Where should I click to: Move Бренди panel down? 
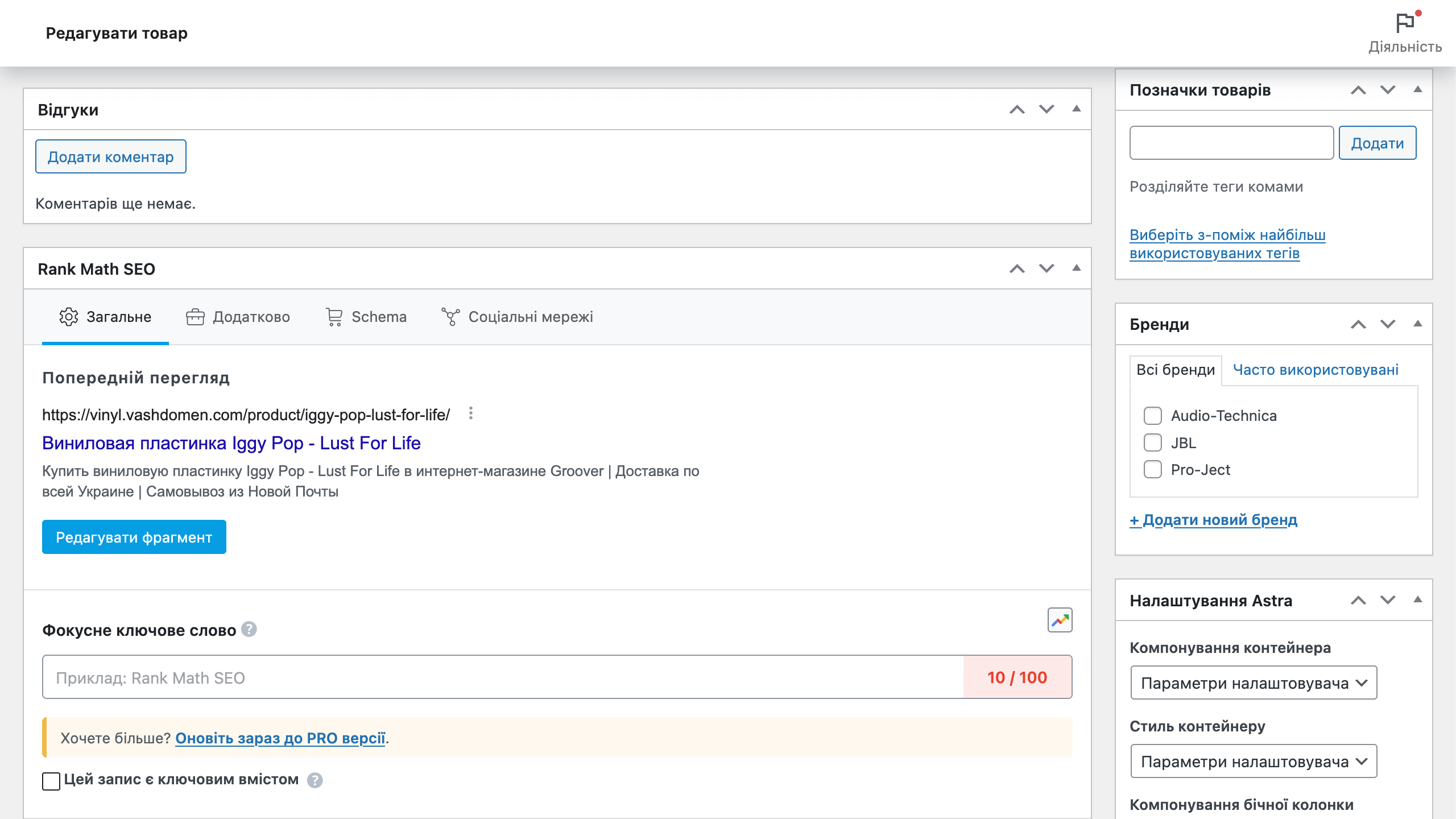1388,324
